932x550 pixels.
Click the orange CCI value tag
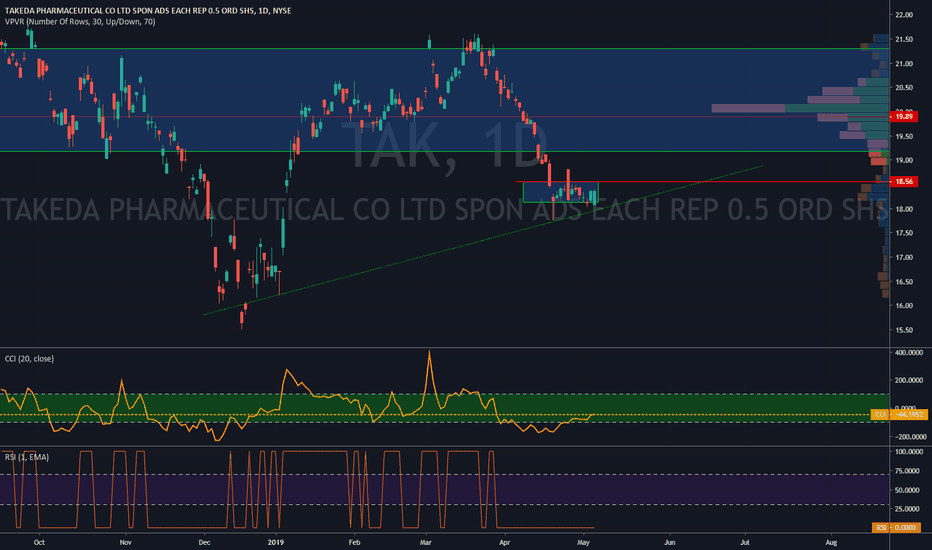(x=899, y=414)
